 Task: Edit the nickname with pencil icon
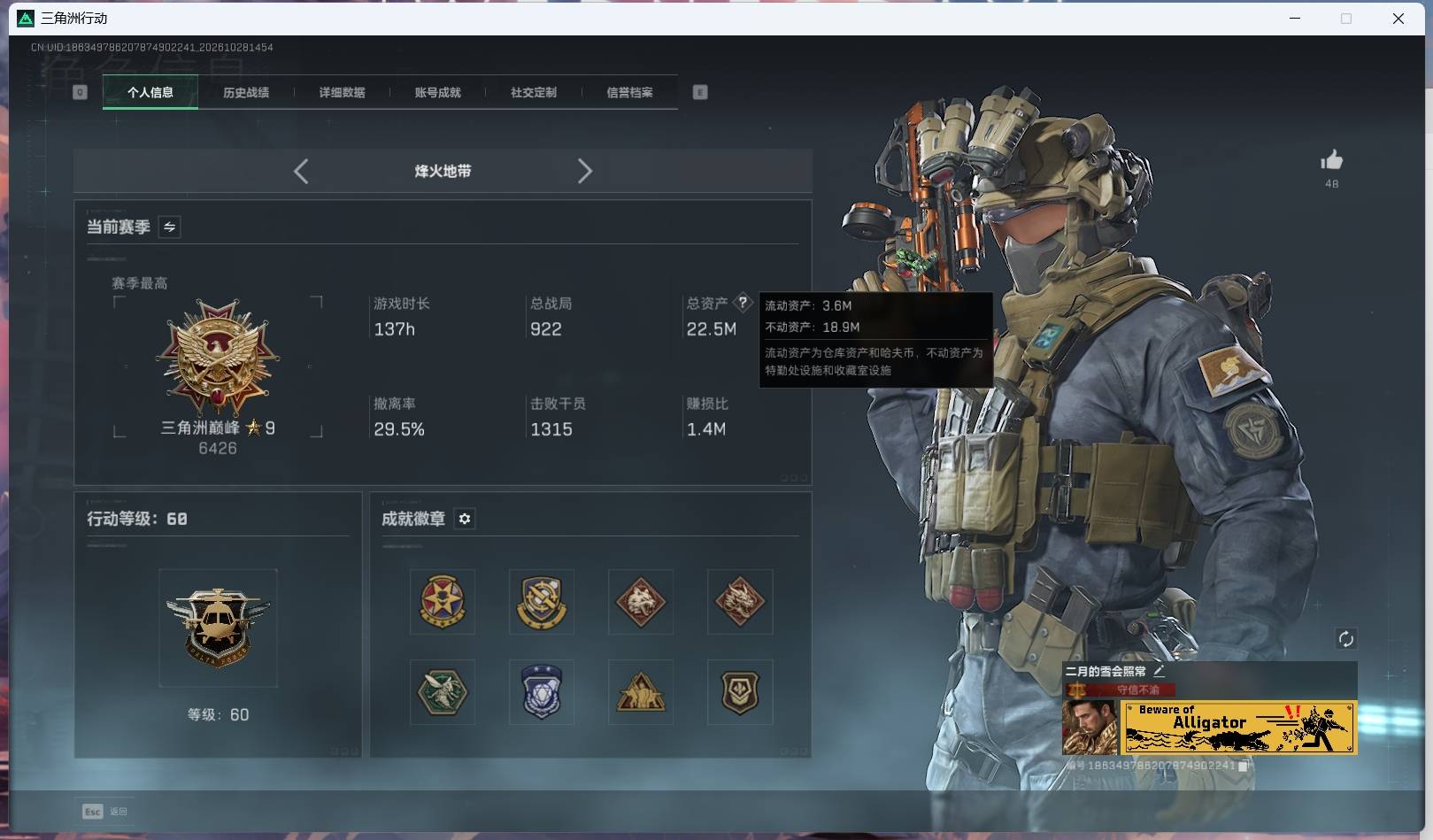[x=1159, y=671]
